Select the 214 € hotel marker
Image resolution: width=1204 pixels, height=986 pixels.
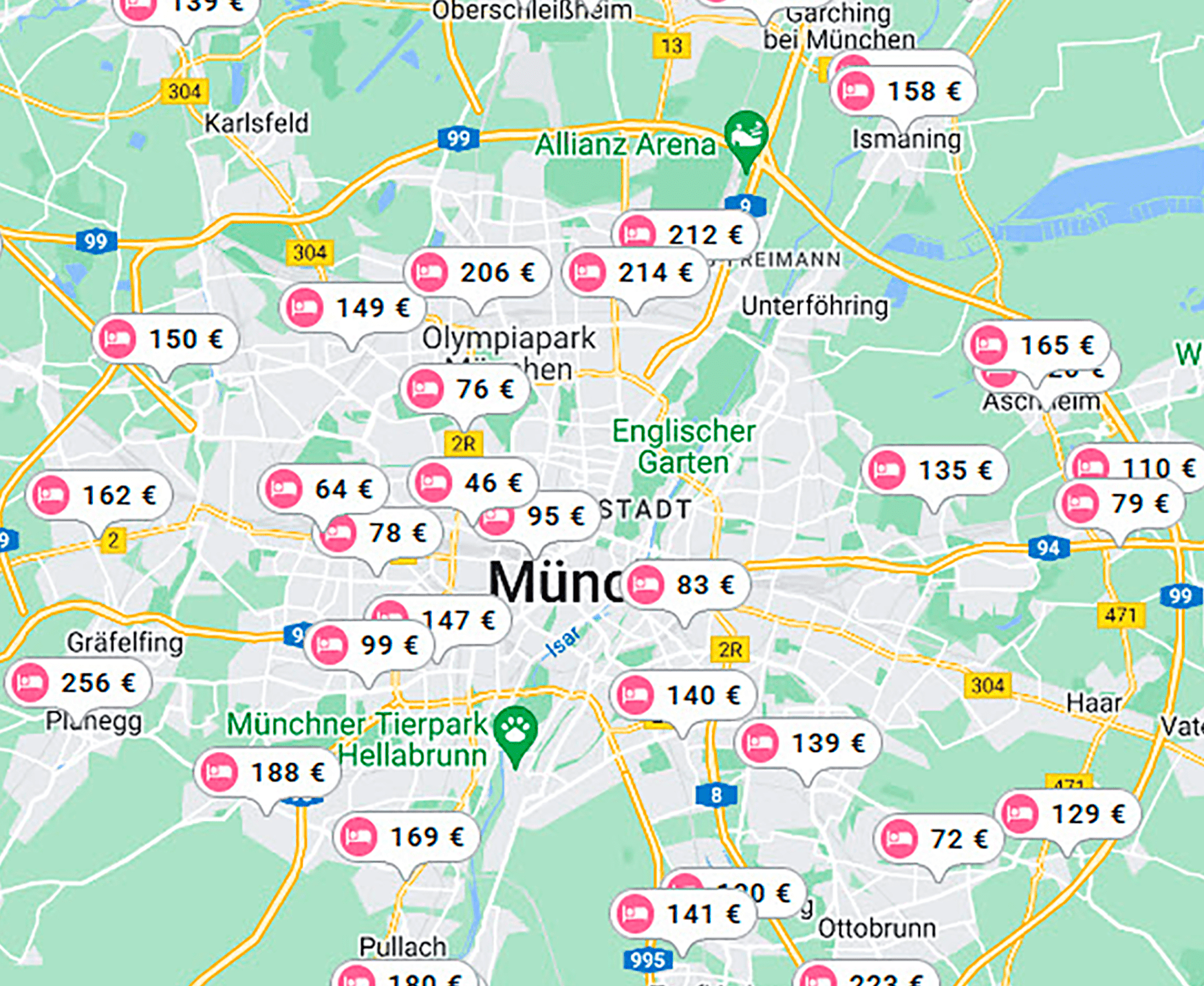tap(635, 272)
